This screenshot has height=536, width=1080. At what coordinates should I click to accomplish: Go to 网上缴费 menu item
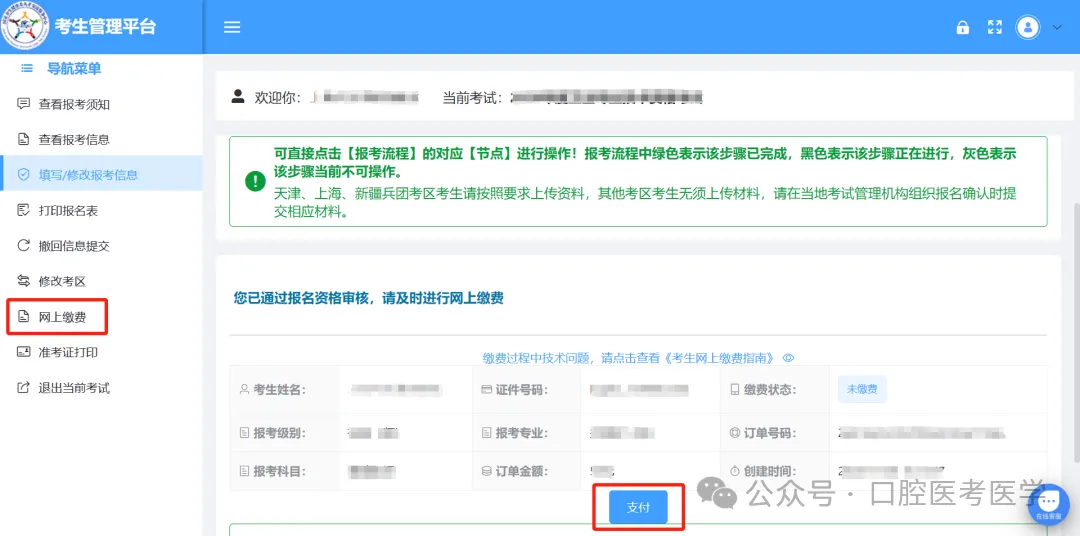click(x=101, y=317)
